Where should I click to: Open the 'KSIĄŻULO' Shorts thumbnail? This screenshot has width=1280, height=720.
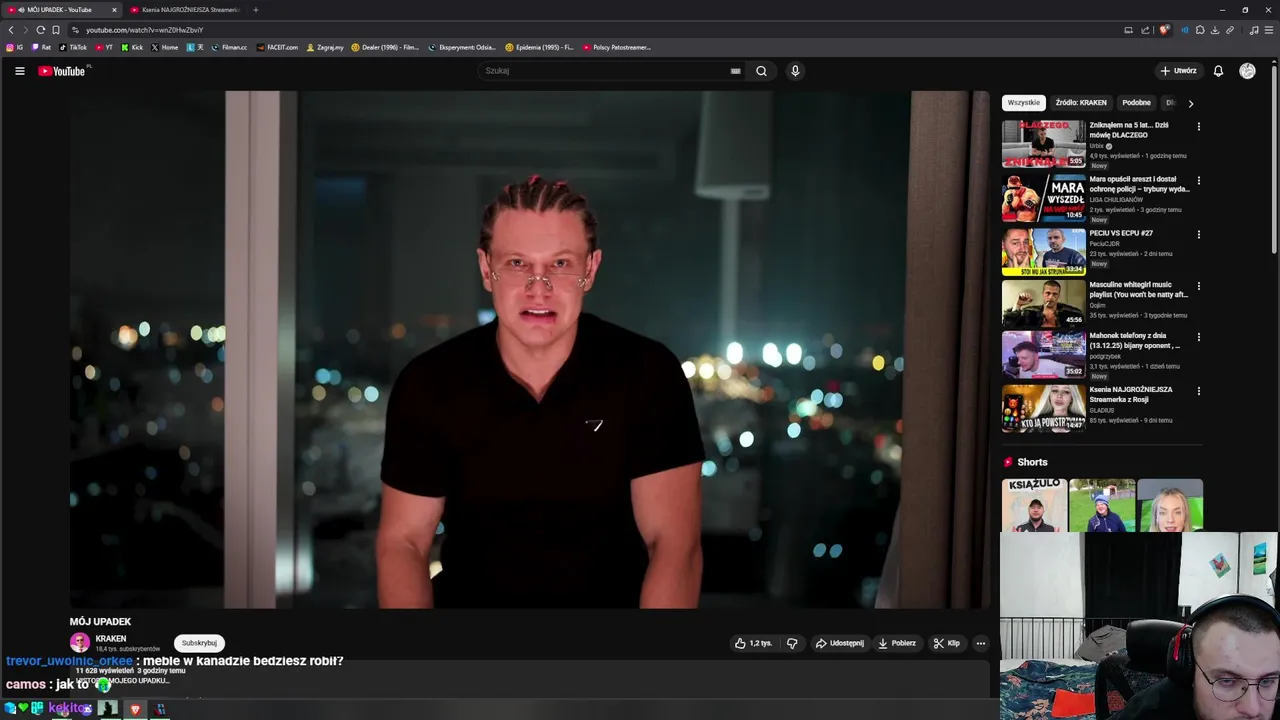click(x=1034, y=505)
